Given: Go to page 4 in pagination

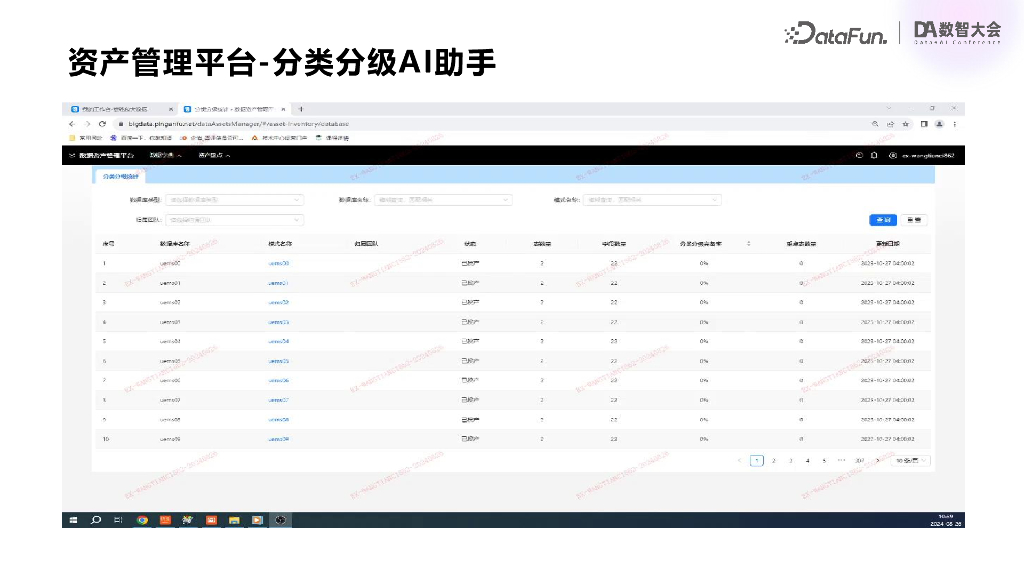Looking at the screenshot, I should pos(808,460).
